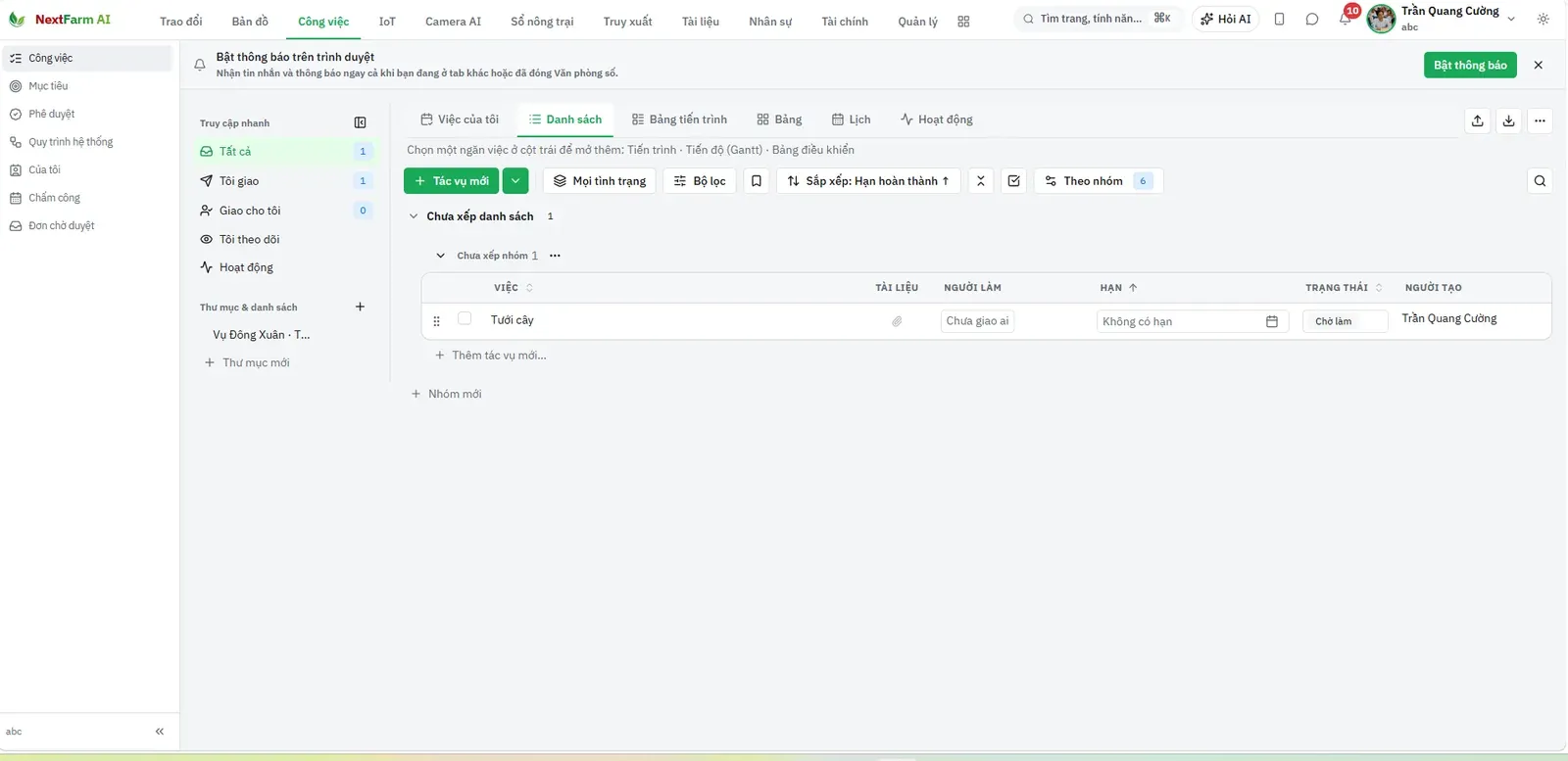Click the mobile device icon in header
Viewport: 1568px width, 761px height.
1279,19
